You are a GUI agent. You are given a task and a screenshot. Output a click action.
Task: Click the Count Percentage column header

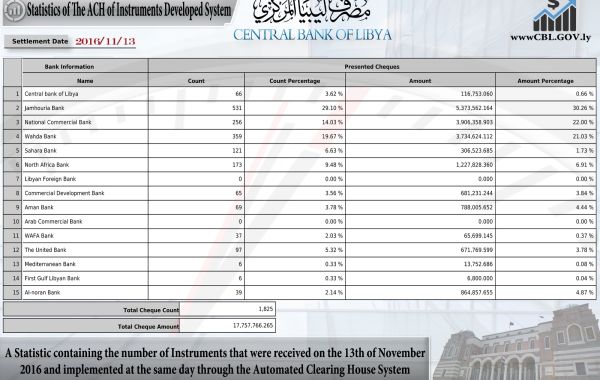[x=295, y=81]
